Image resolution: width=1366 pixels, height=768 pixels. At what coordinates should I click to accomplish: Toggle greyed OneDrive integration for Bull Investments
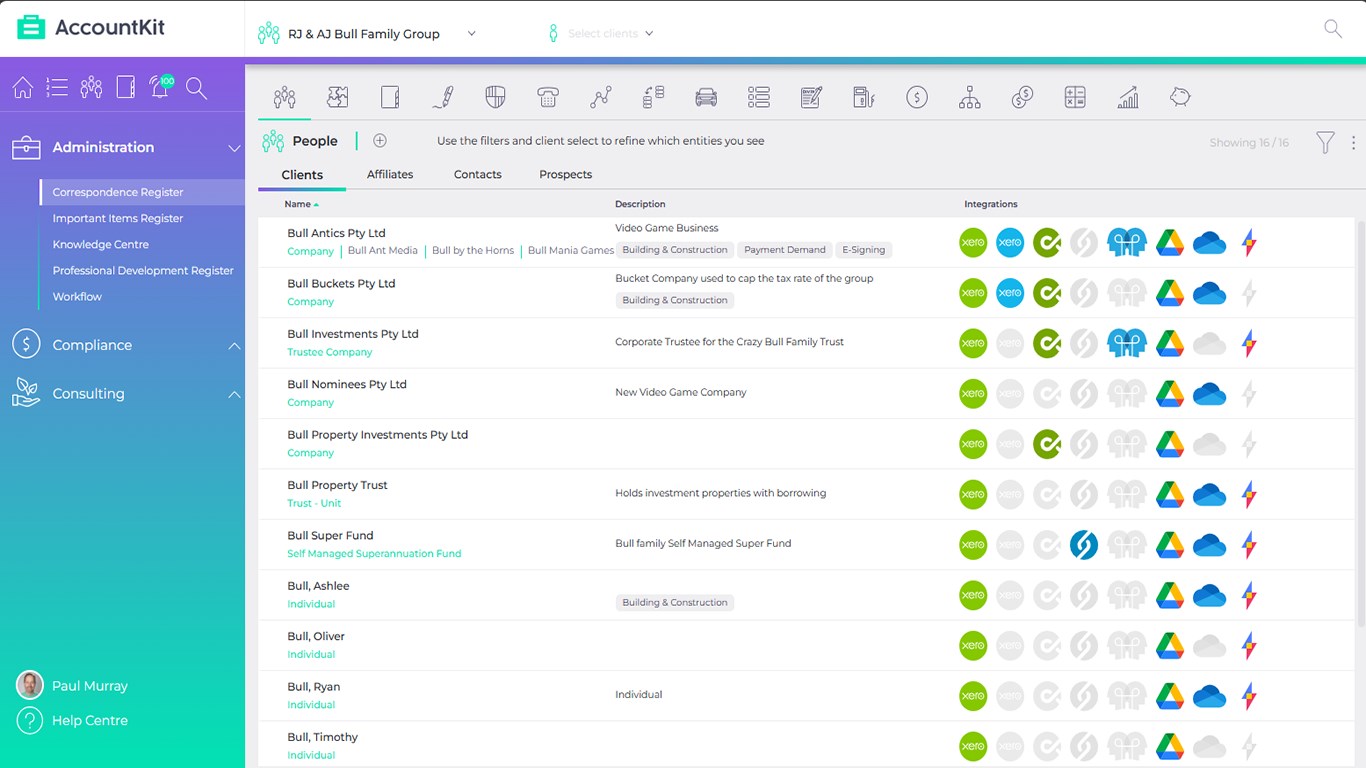click(x=1209, y=344)
